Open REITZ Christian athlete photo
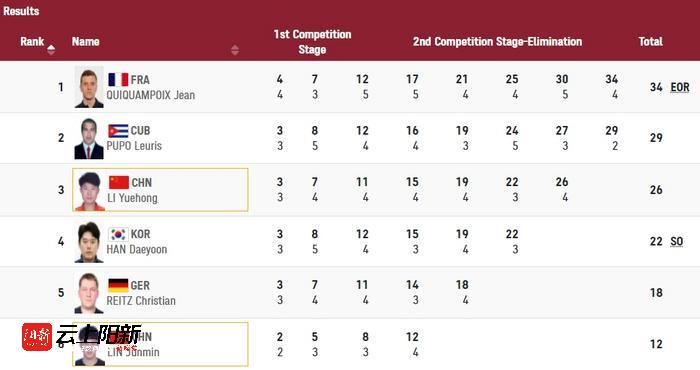700x370 pixels. click(x=89, y=293)
